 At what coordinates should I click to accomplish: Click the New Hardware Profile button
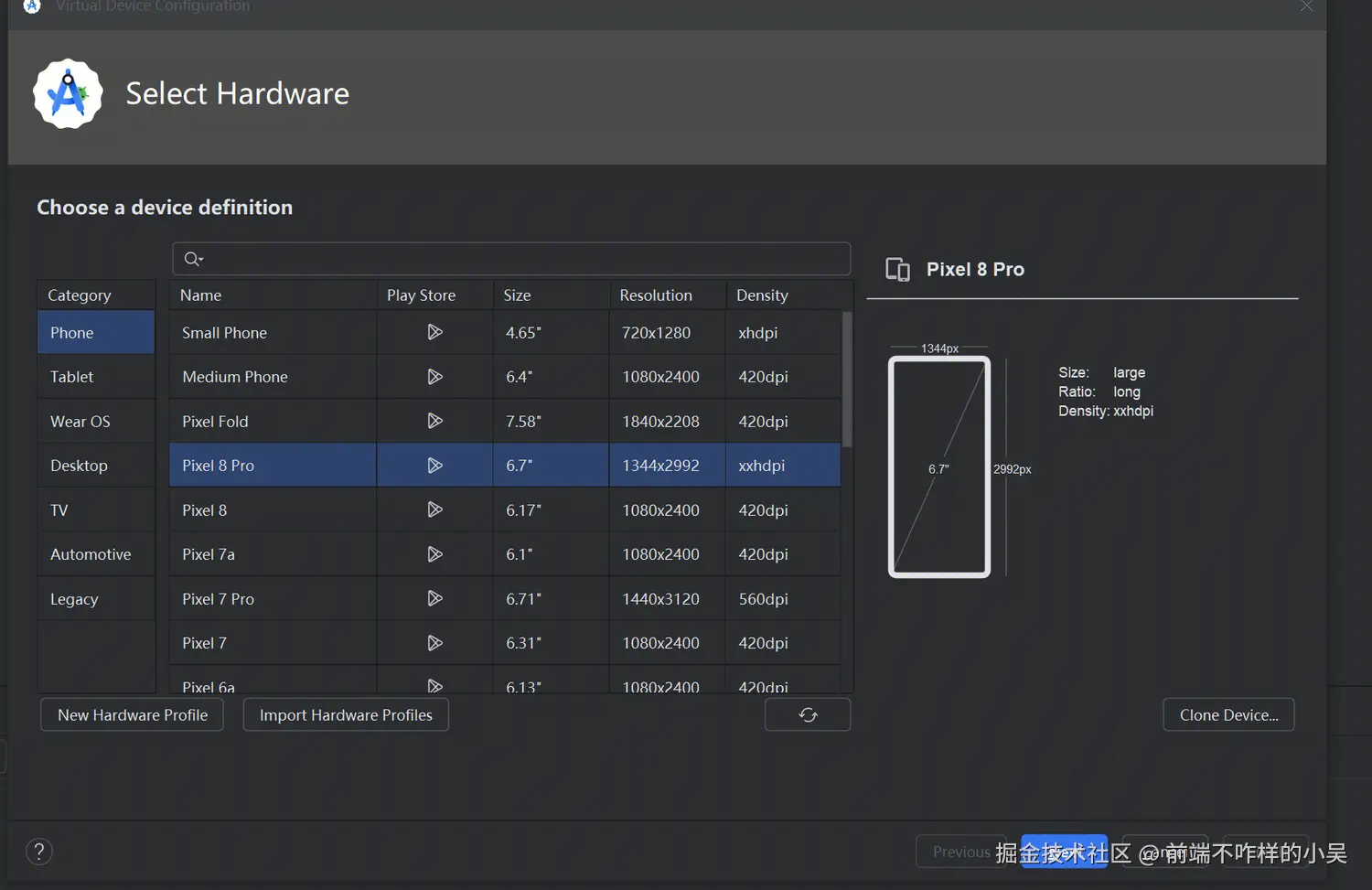pos(133,715)
